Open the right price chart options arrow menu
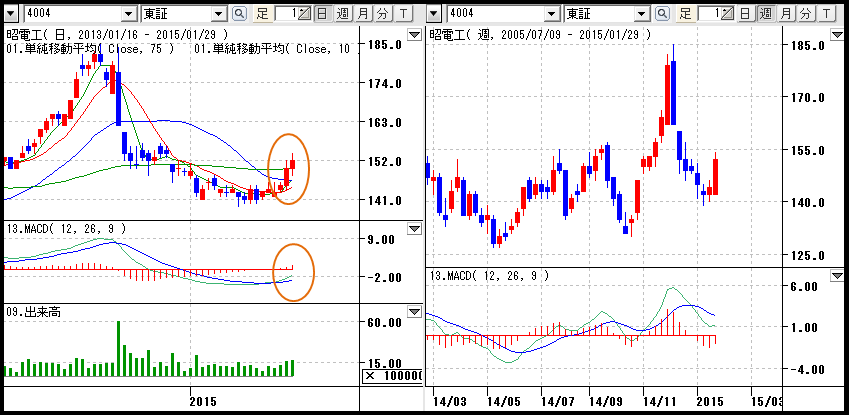The width and height of the screenshot is (849, 415). click(x=837, y=34)
